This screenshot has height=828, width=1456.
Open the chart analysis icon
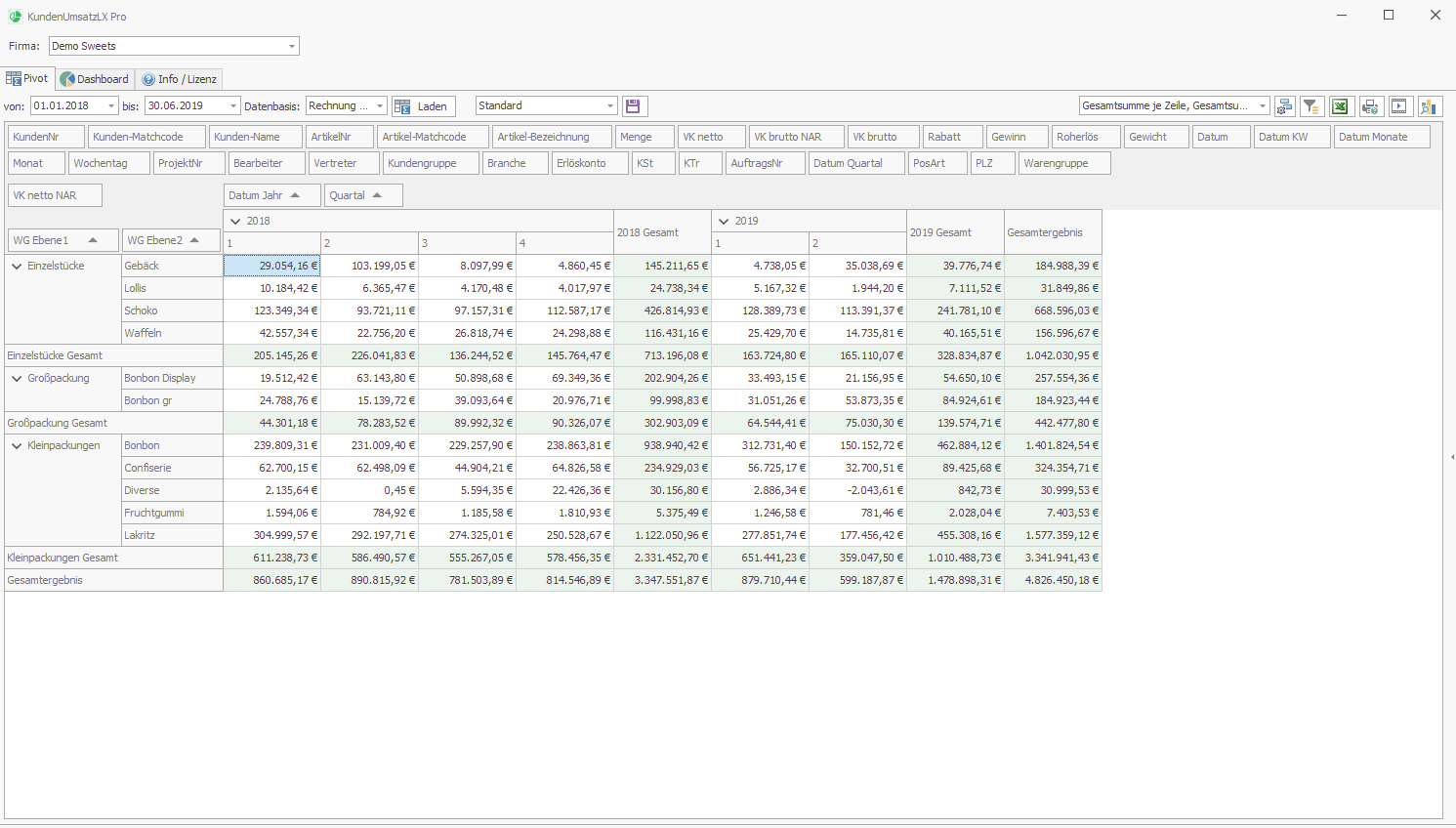(x=1430, y=106)
